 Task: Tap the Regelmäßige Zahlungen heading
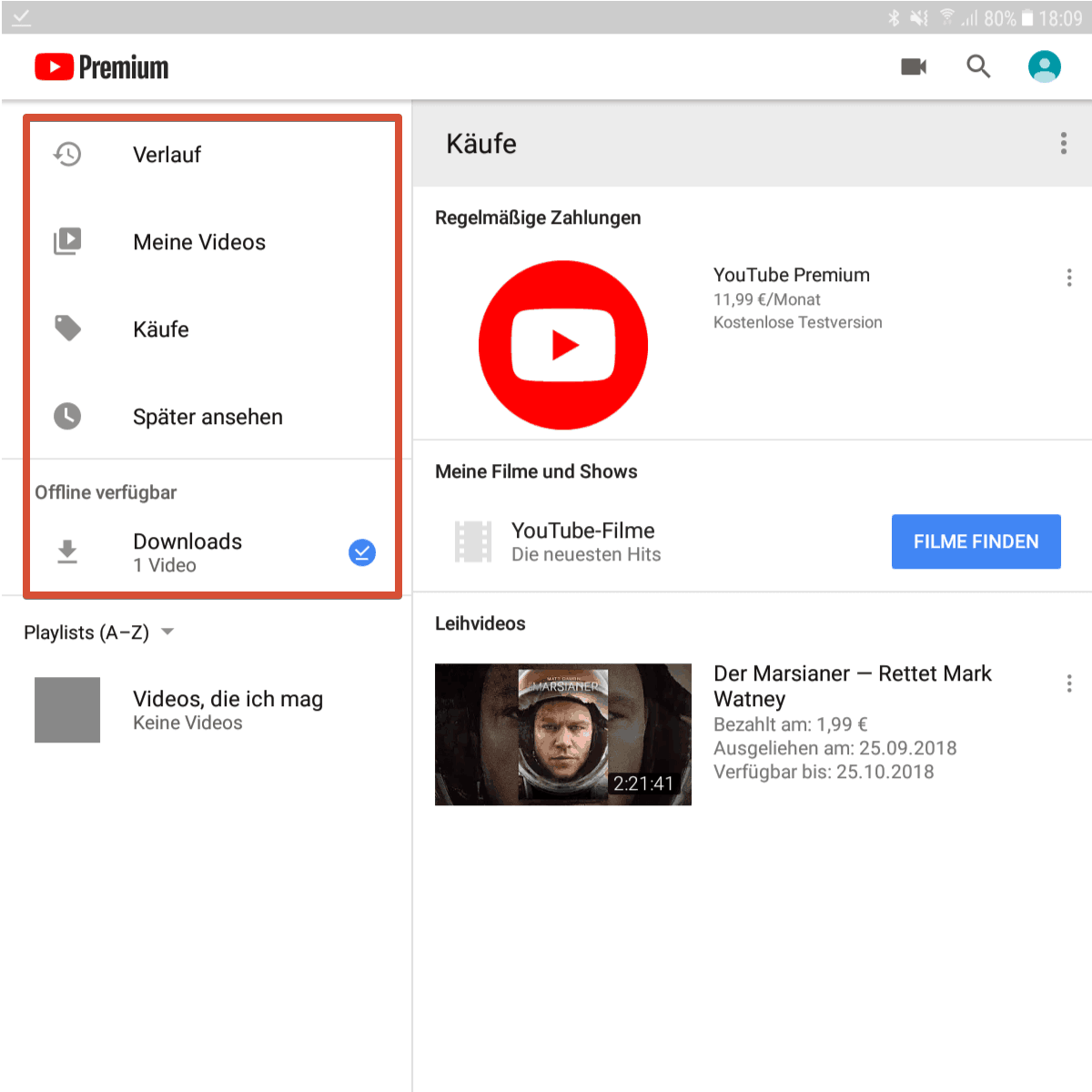[x=538, y=217]
